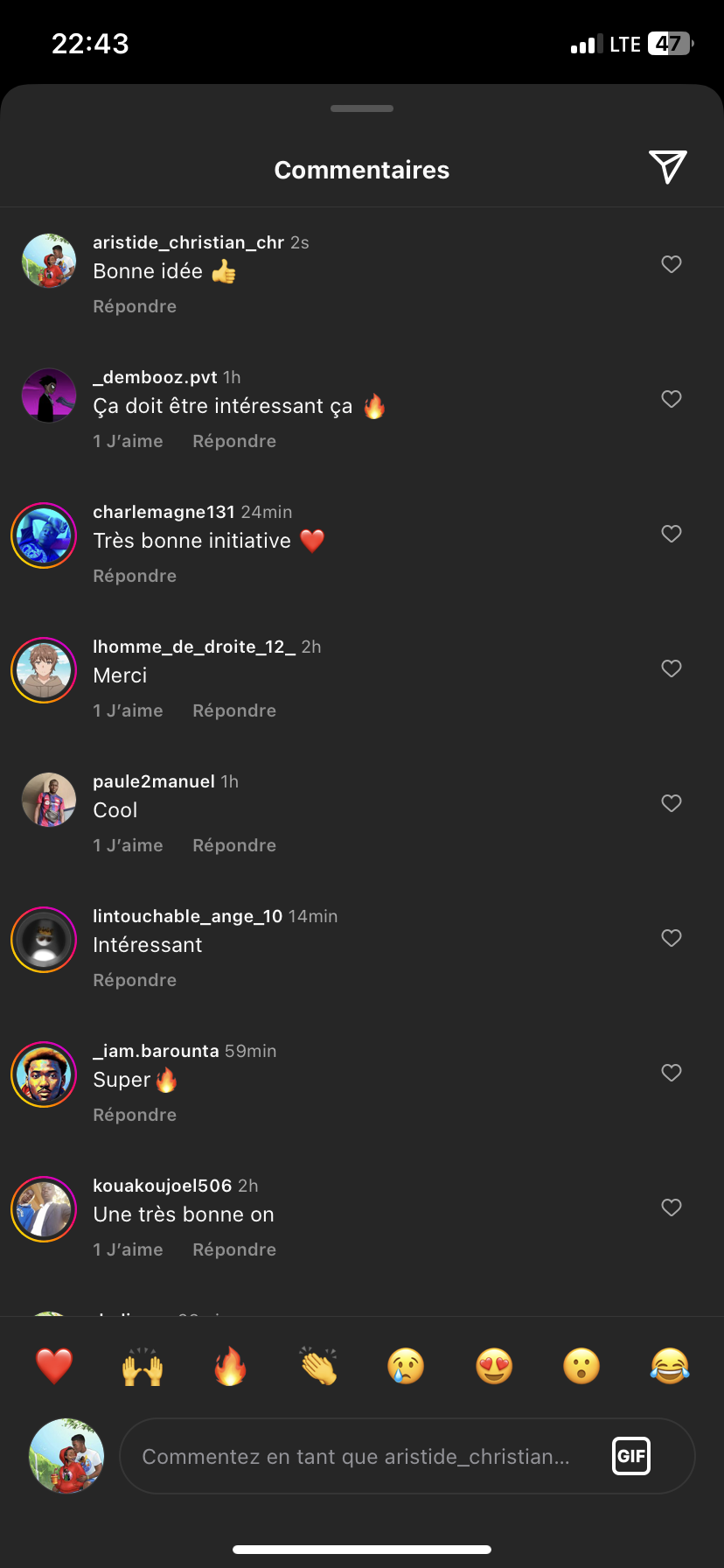Like _dembooz.pvt's comment with heart

pyautogui.click(x=672, y=399)
